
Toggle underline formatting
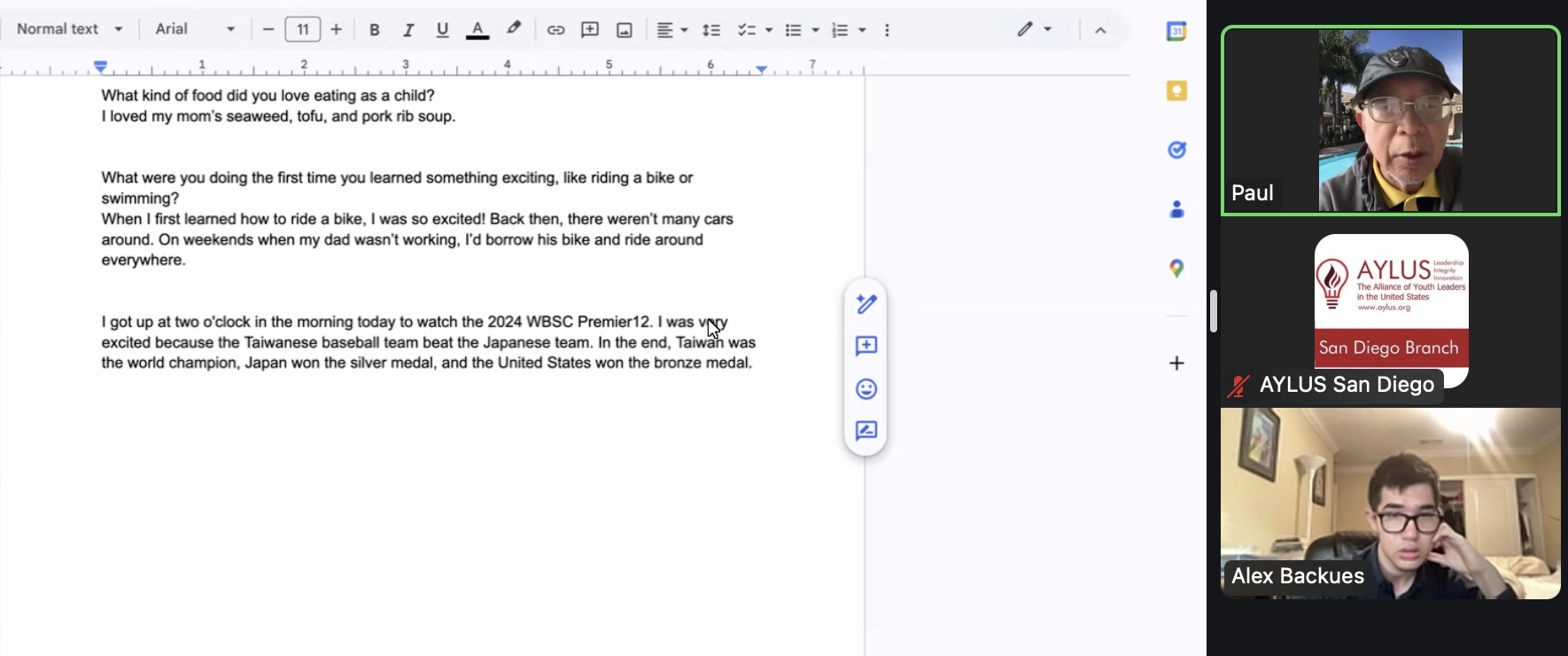[x=442, y=29]
